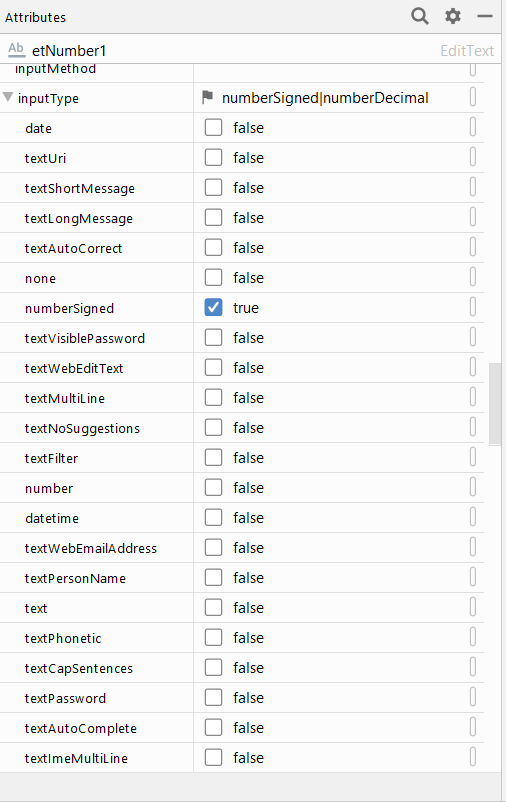506x802 pixels.
Task: Click the Ab EditText icon beside etNumber1
Action: click(x=16, y=50)
